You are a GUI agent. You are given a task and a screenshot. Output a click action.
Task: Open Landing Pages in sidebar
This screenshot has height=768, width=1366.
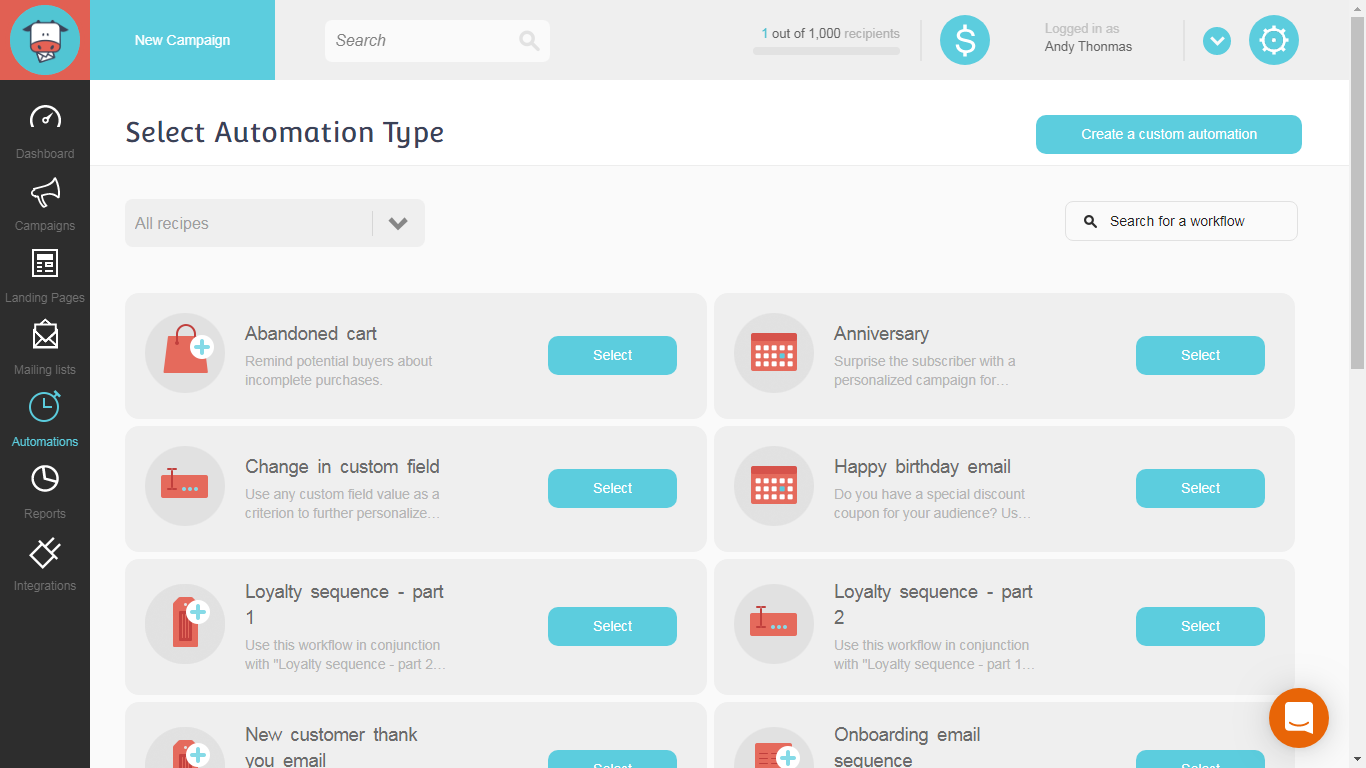45,264
